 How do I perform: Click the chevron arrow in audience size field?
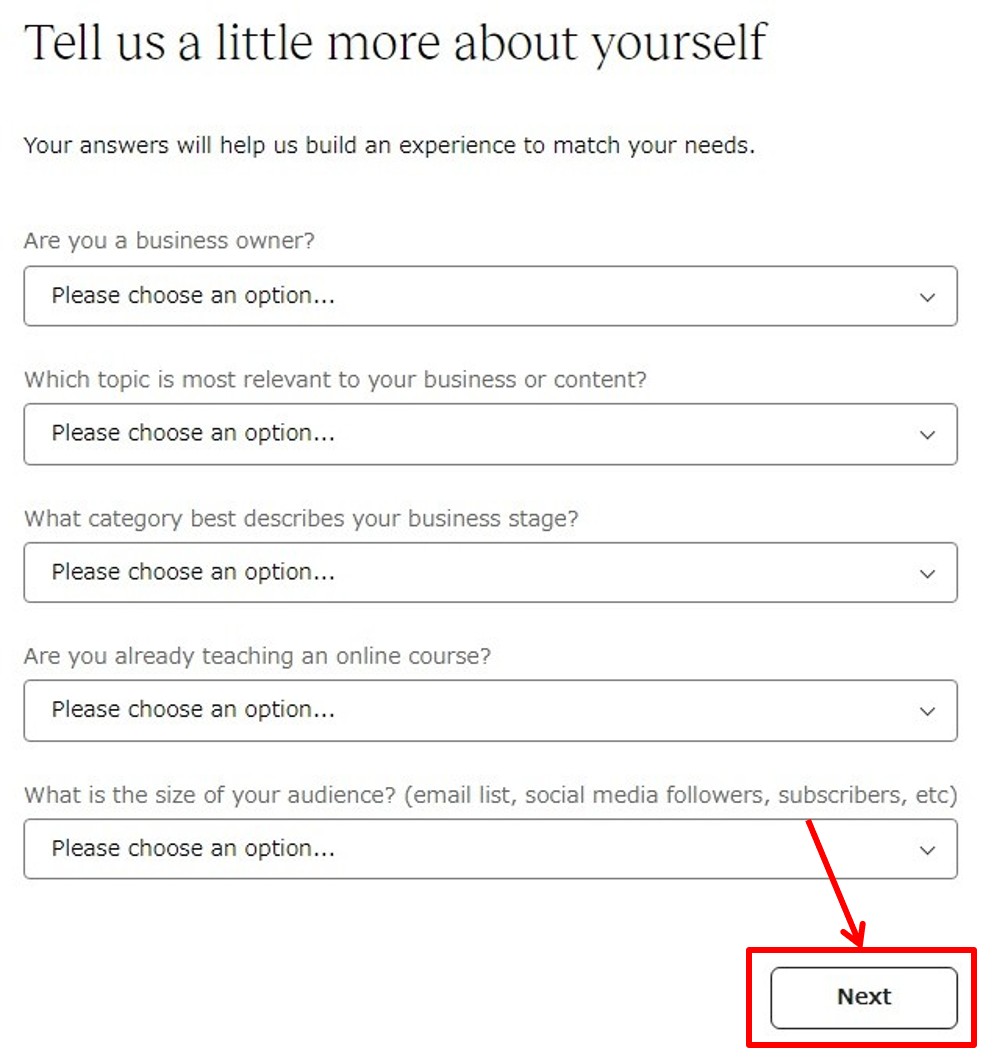[928, 850]
